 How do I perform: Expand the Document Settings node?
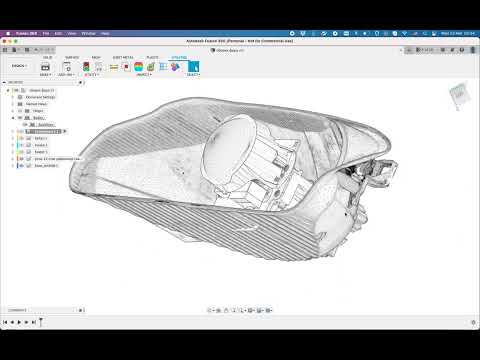(13, 97)
